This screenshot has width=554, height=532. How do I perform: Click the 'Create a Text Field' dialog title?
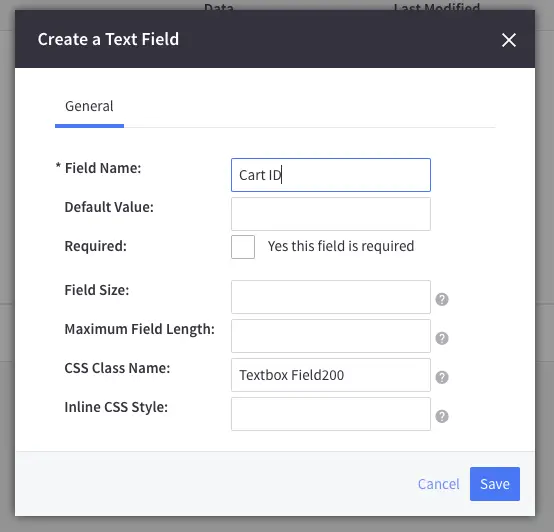[x=108, y=39]
